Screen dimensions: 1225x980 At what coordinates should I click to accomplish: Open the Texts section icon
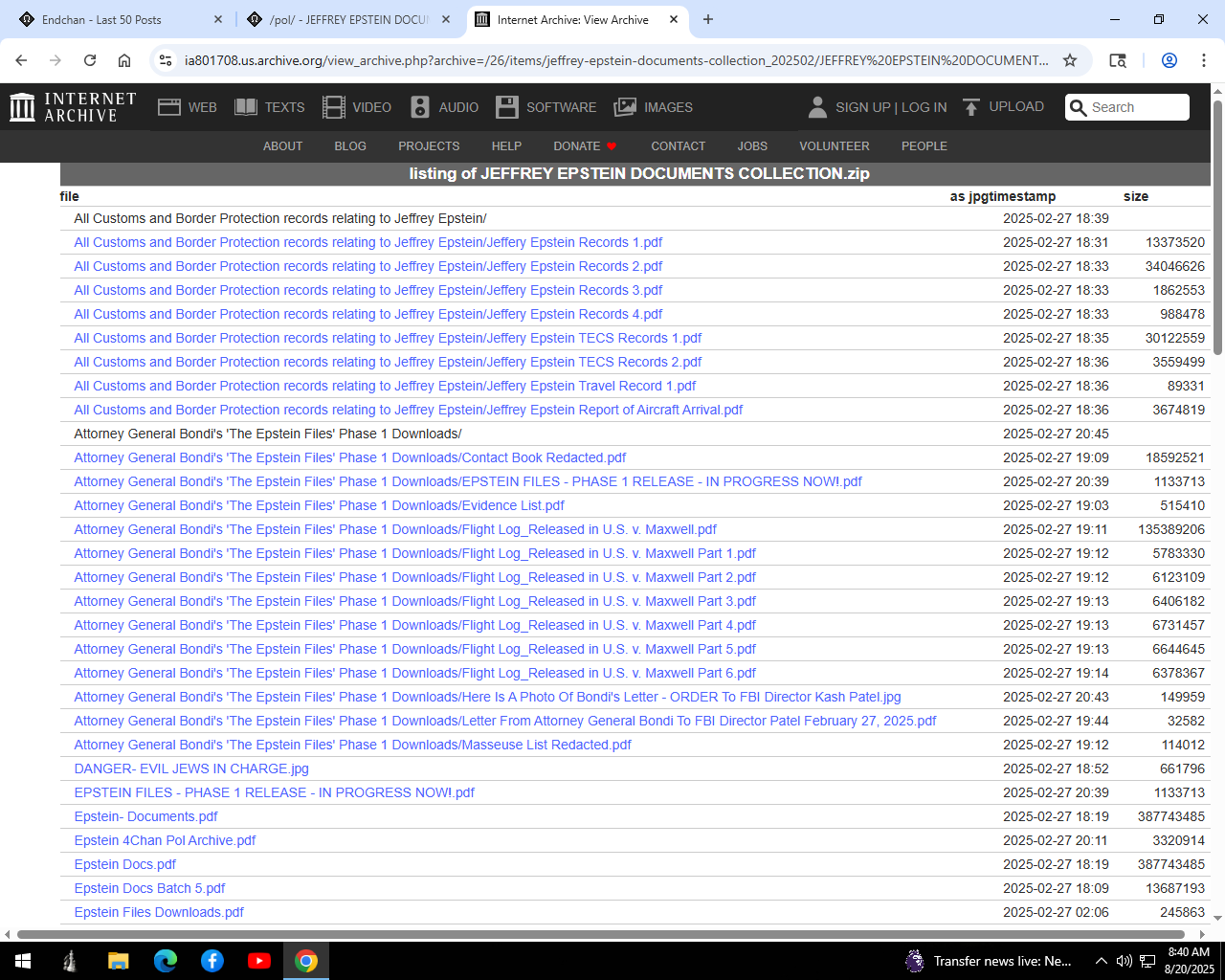(246, 107)
